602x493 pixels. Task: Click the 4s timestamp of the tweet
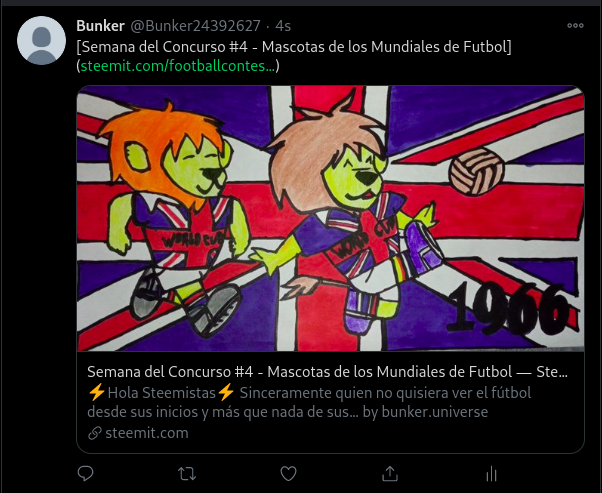[283, 26]
